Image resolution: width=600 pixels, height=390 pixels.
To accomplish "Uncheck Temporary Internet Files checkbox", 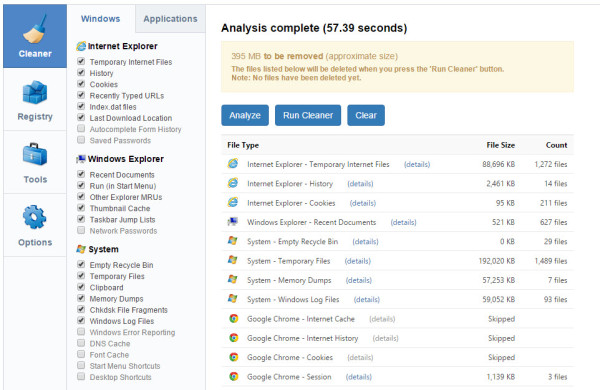I will click(x=81, y=61).
